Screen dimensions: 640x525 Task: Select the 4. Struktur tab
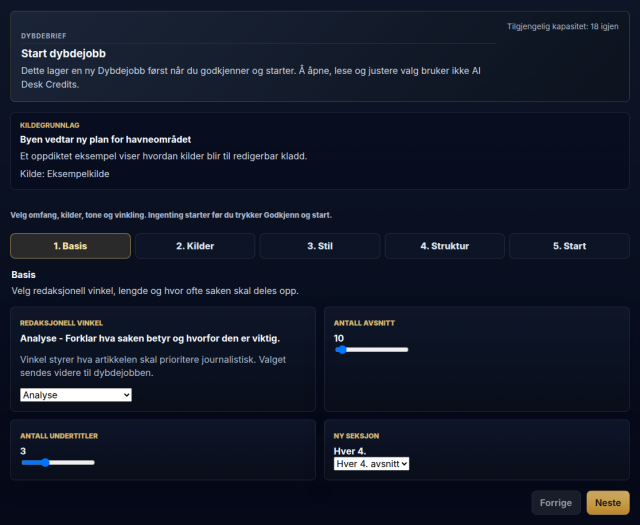coord(444,246)
